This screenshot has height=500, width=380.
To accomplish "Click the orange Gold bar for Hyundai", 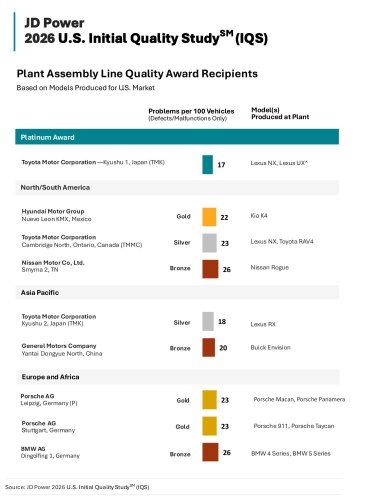I will click(209, 217).
